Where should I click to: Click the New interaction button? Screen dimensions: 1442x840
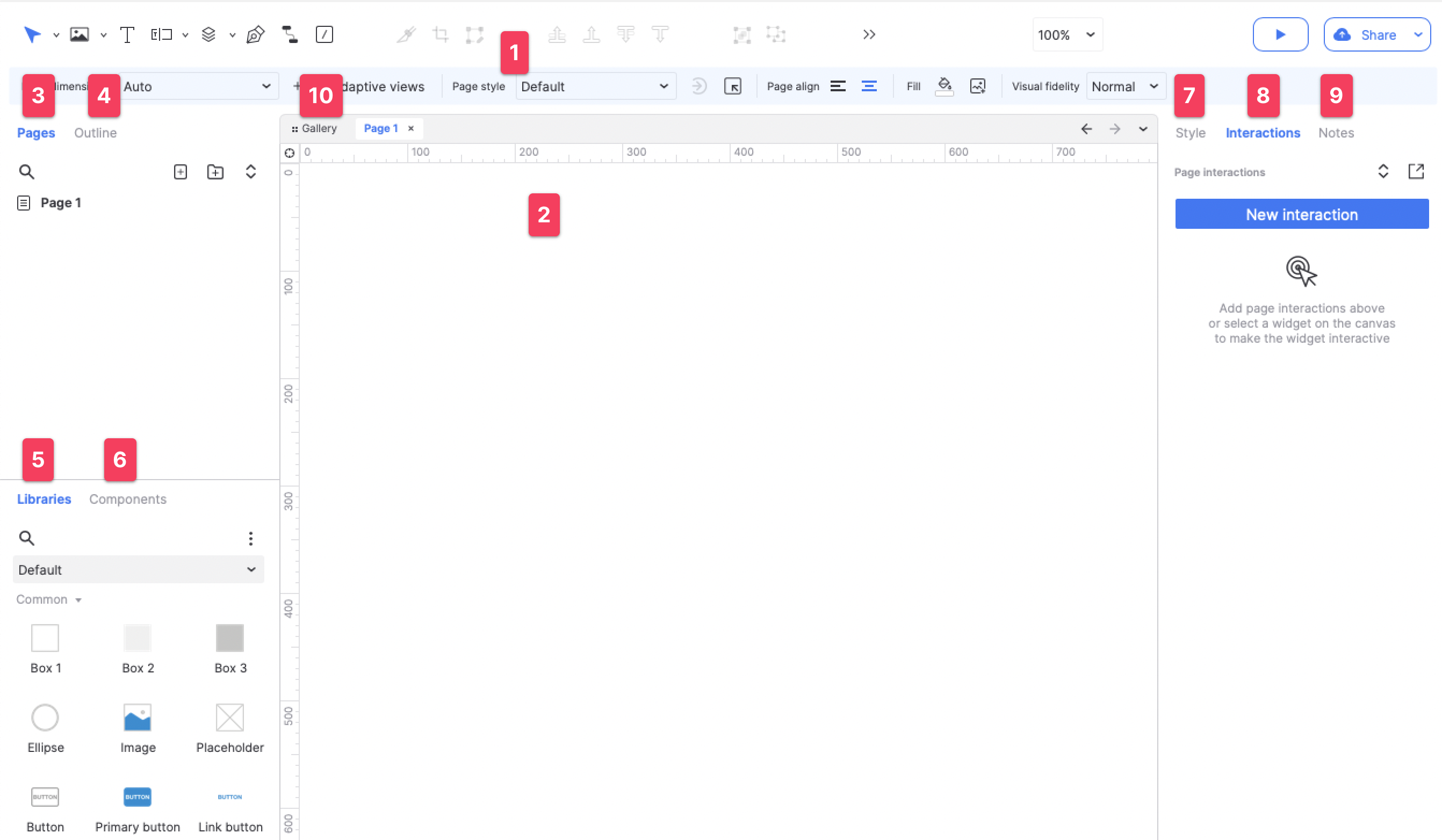1301,214
